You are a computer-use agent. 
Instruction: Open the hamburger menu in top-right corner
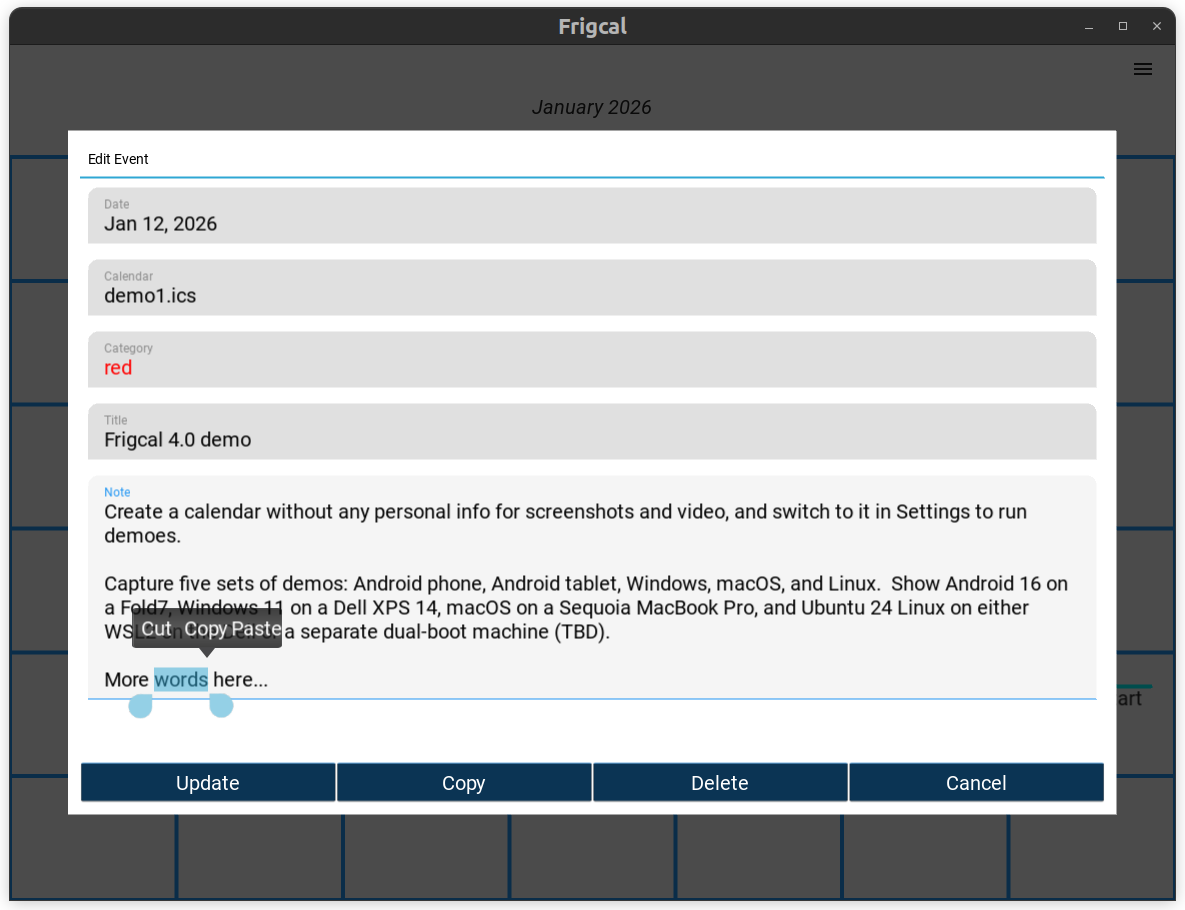(x=1142, y=69)
